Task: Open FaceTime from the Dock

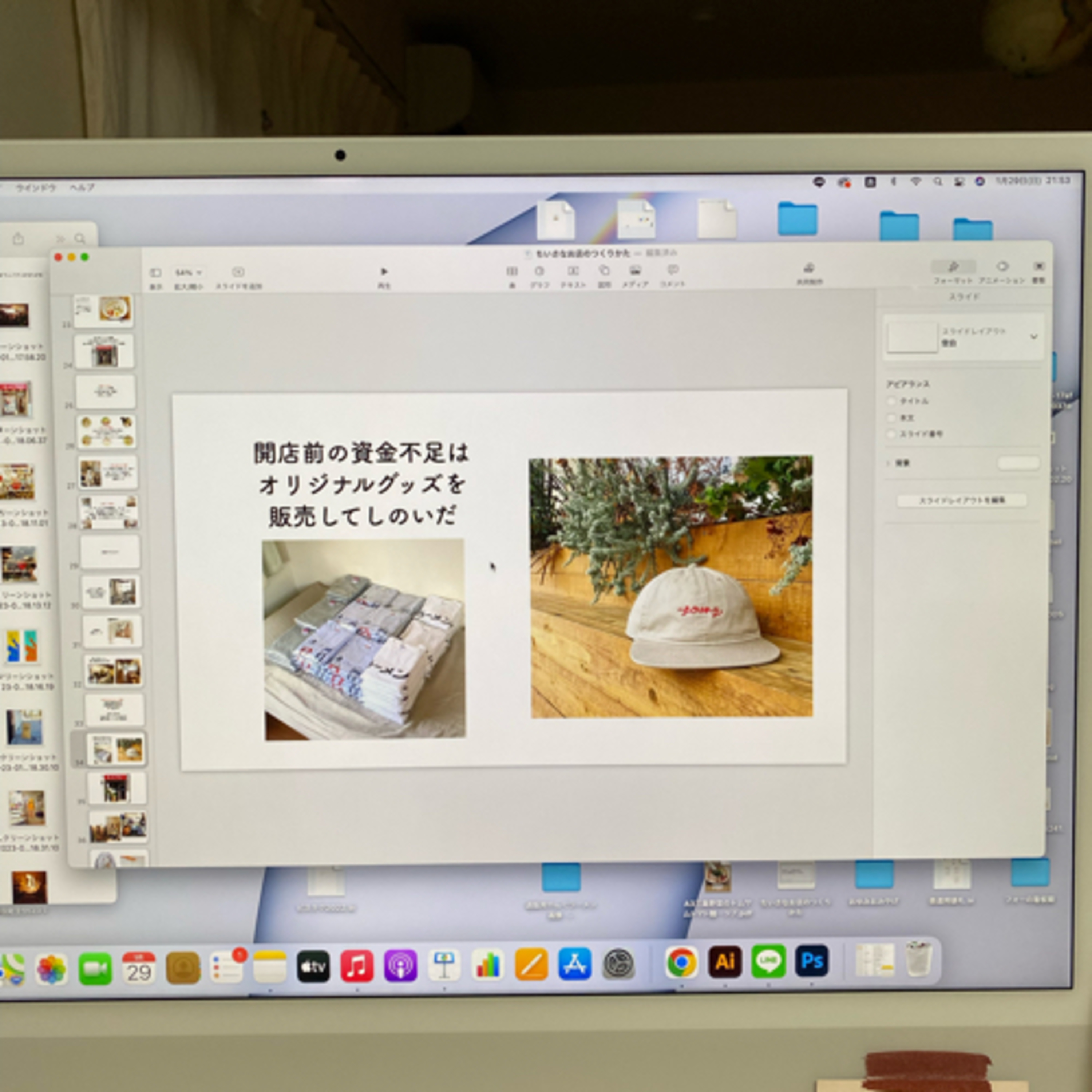Action: click(95, 969)
